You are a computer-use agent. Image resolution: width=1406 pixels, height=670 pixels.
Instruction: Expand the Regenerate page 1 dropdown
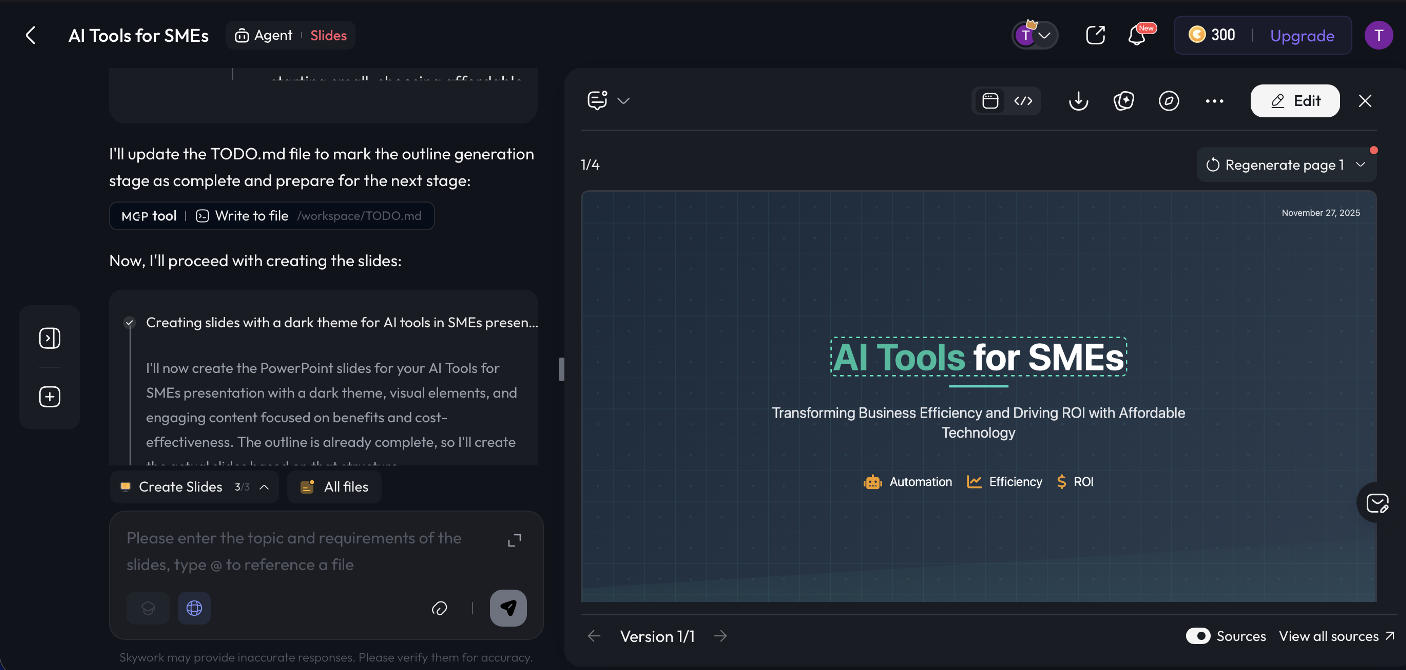tap(1360, 163)
